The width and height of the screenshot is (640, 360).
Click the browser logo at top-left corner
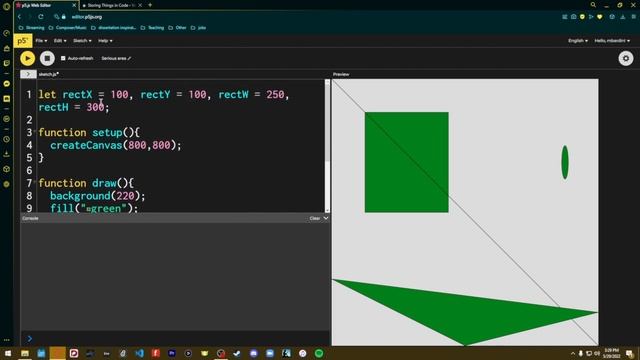click(x=7, y=6)
